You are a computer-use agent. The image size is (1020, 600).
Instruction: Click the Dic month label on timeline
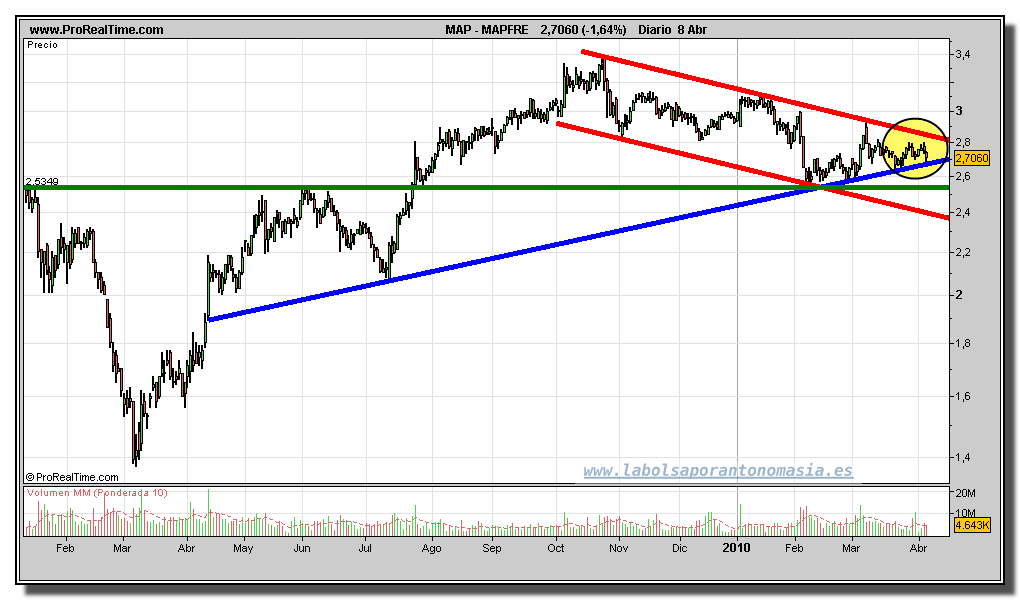tap(679, 548)
